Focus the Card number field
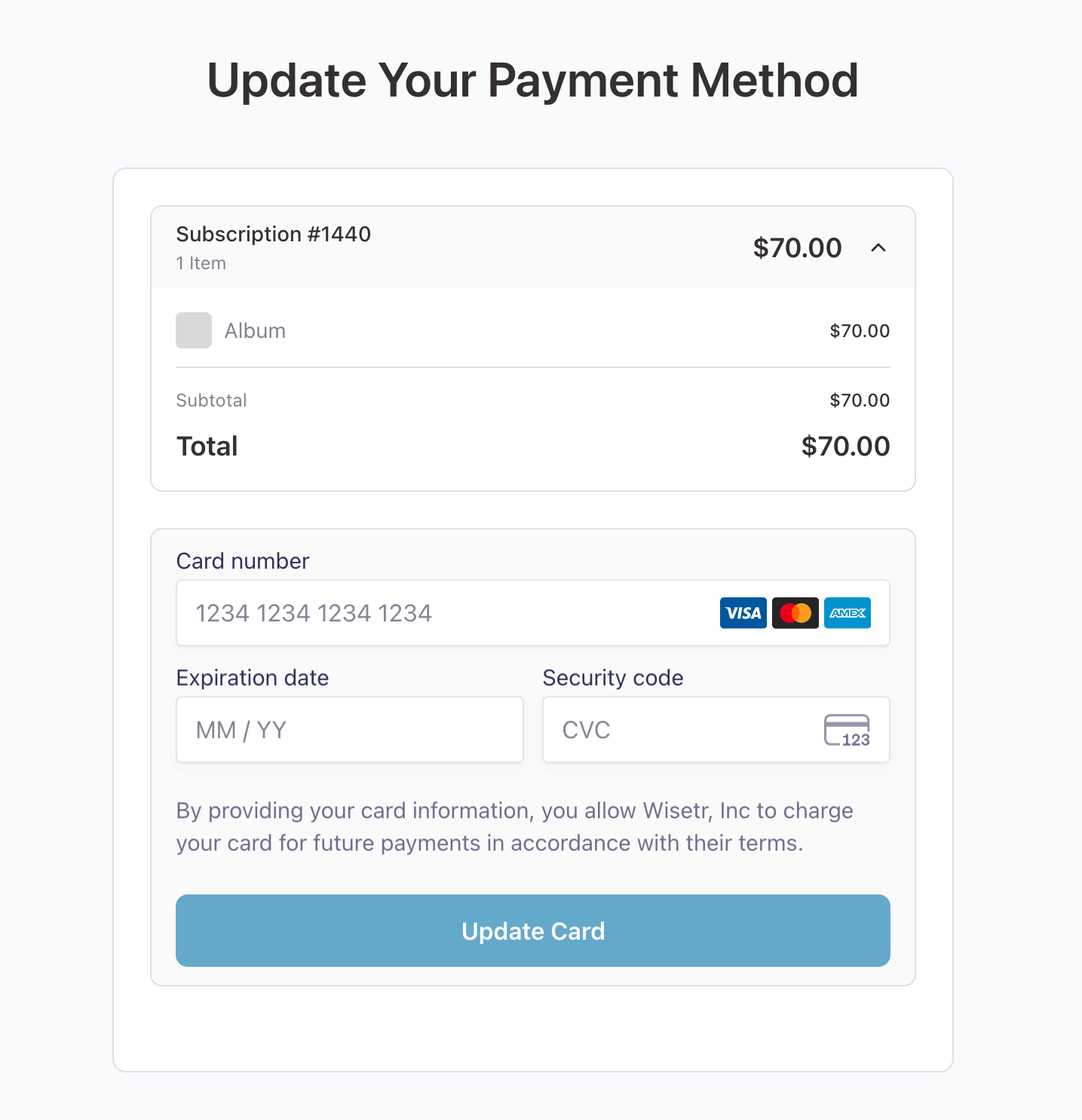 pos(445,613)
